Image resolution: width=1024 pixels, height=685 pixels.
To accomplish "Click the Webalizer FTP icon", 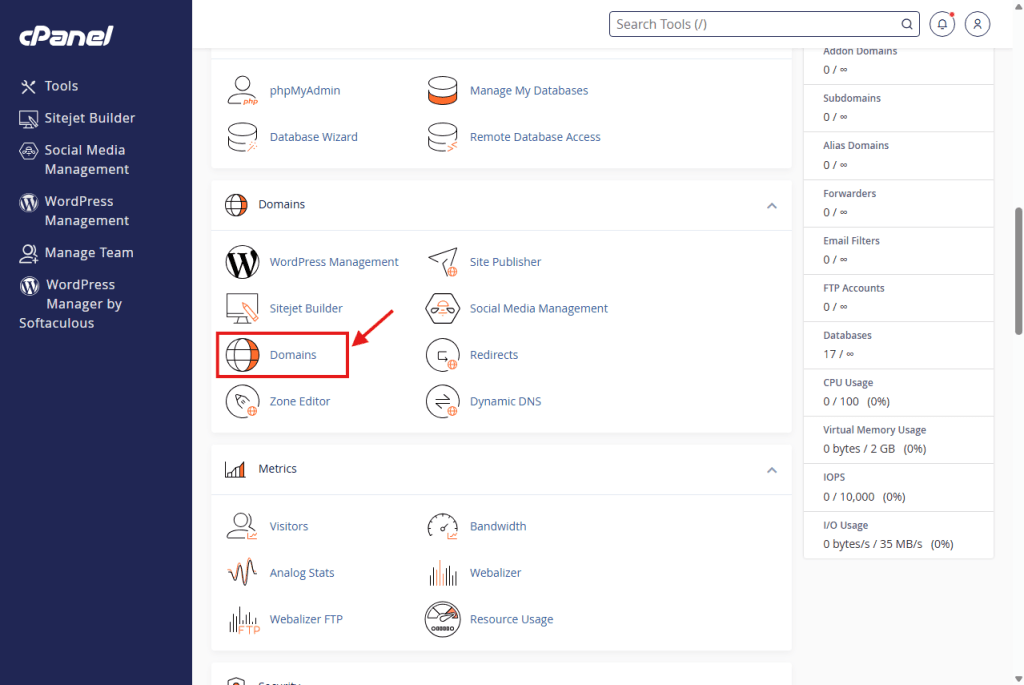I will click(243, 619).
